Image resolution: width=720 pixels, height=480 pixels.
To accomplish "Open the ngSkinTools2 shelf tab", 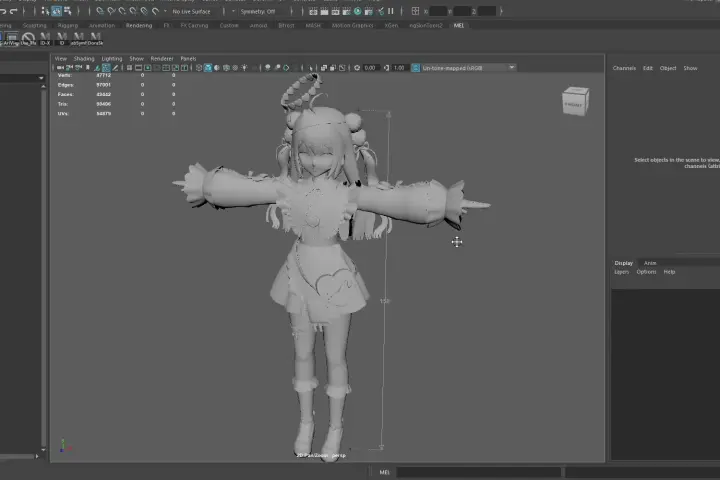I will (426, 25).
